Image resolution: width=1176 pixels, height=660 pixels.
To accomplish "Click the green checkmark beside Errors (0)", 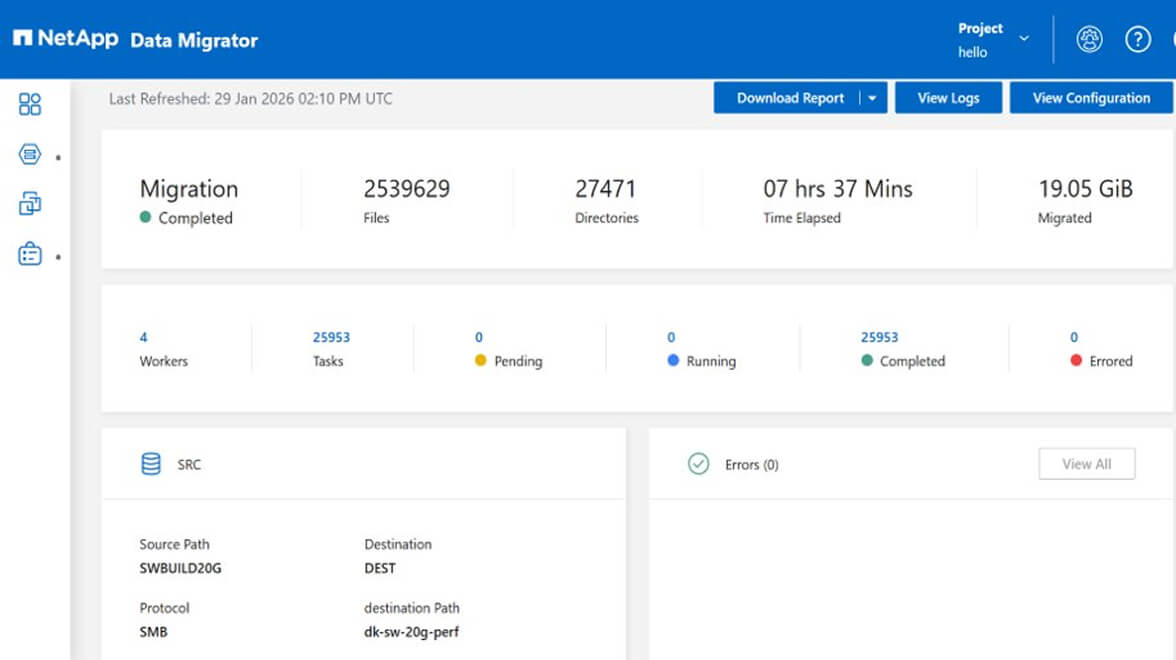I will pos(697,463).
